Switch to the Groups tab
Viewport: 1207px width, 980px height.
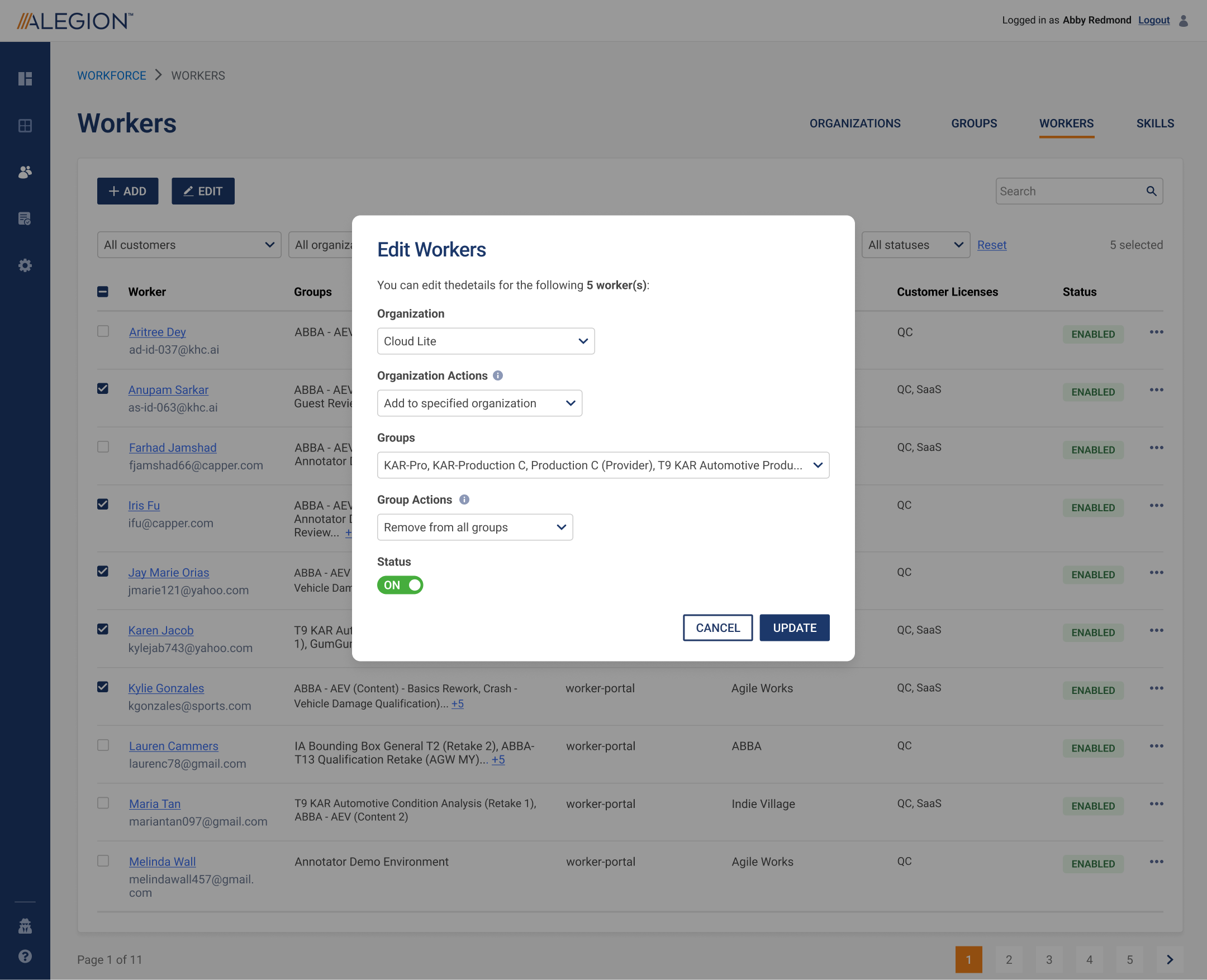[974, 123]
